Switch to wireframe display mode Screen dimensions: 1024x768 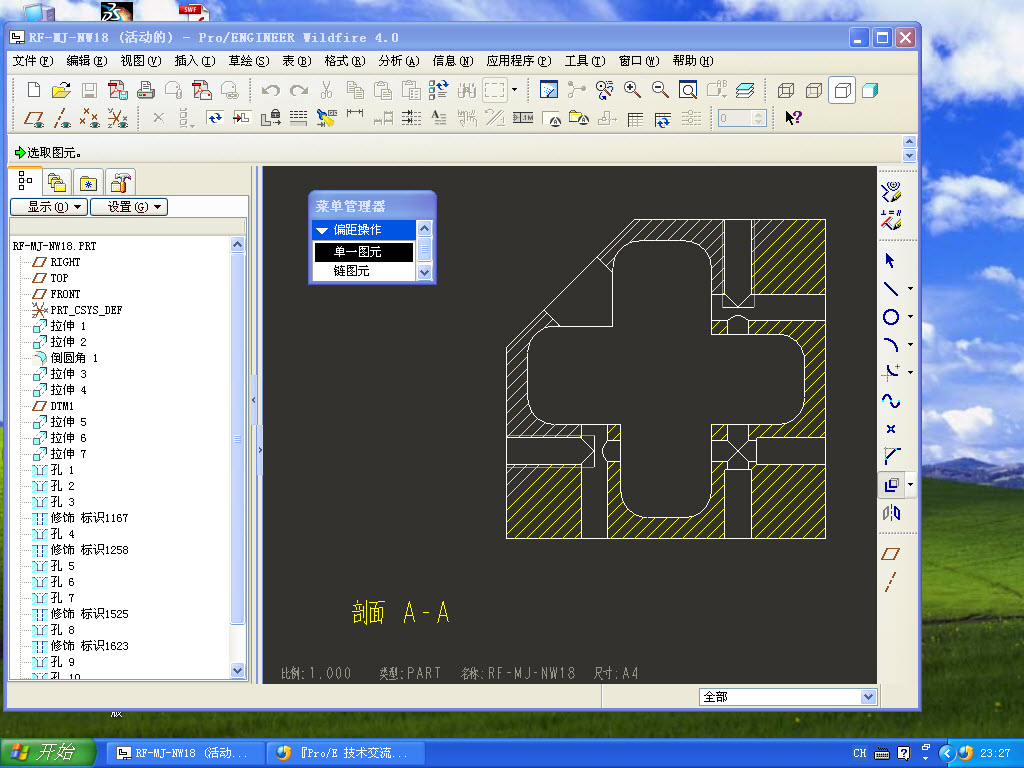coord(786,90)
